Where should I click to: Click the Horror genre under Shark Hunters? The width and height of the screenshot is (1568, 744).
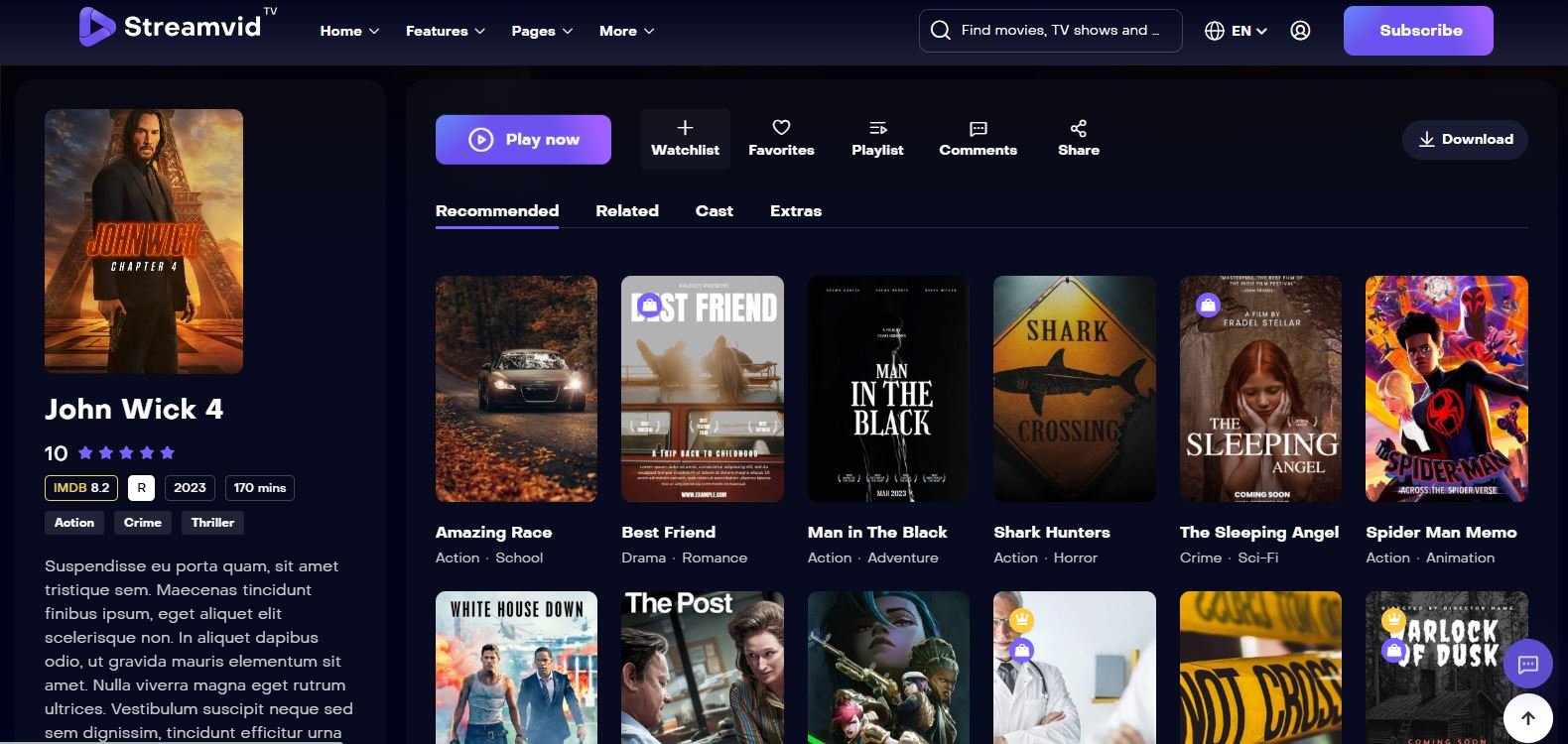(x=1076, y=558)
